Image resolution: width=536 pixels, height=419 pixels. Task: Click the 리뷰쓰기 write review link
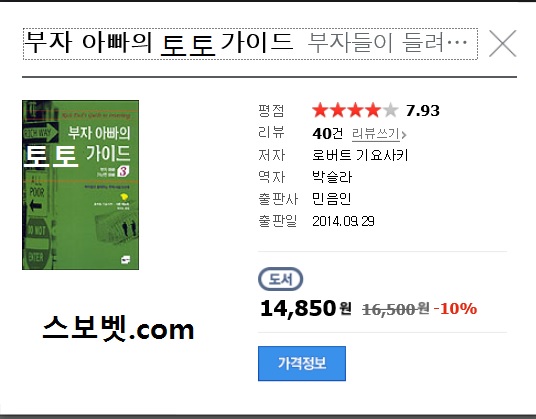(x=376, y=134)
